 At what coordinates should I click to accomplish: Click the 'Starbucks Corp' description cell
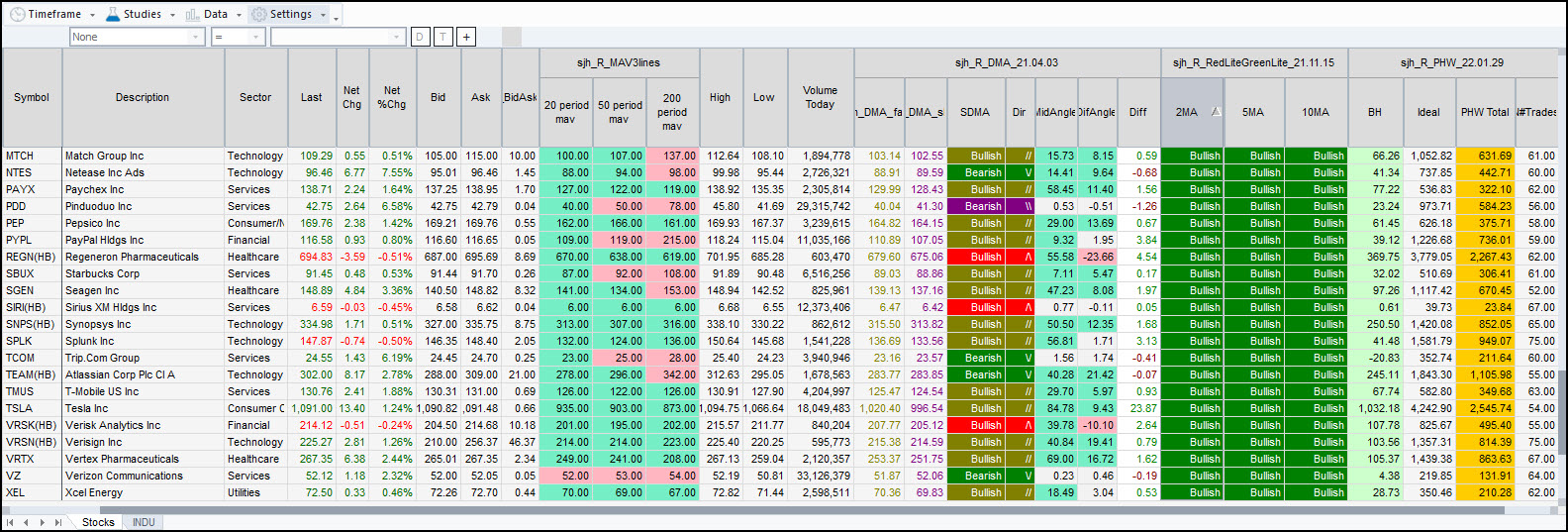coord(143,273)
